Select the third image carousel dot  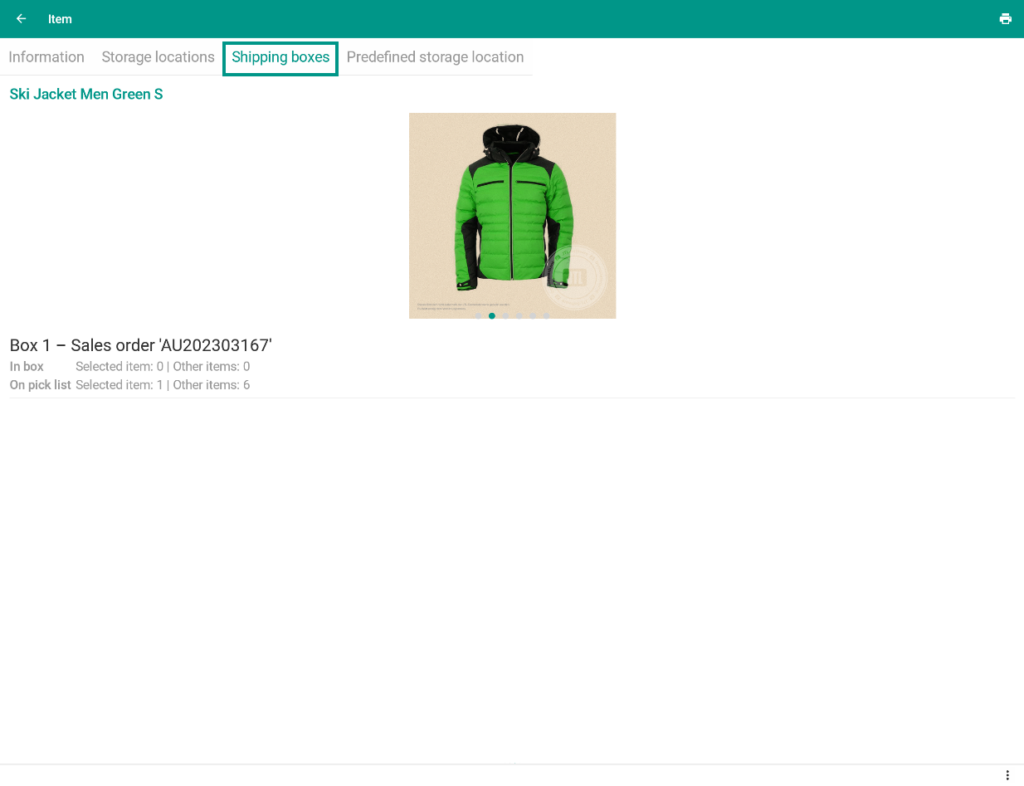(505, 316)
